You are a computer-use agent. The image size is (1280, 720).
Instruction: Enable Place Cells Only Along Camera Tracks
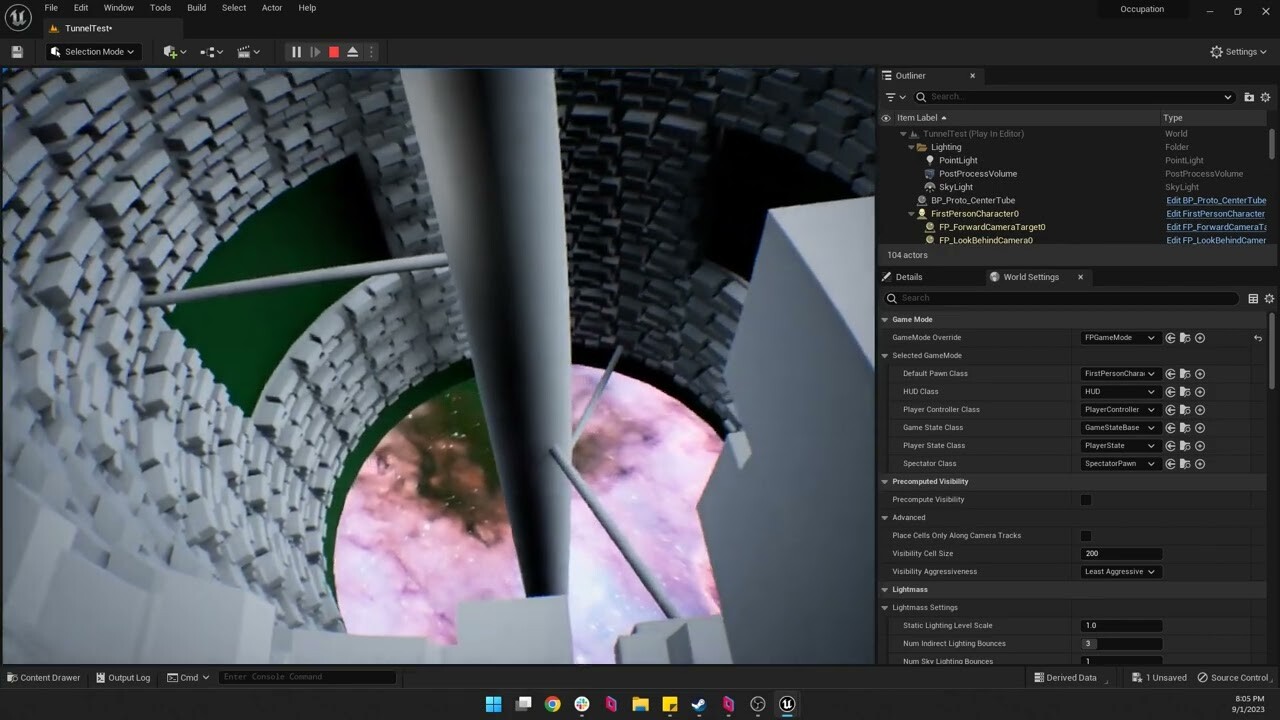[x=1086, y=535]
